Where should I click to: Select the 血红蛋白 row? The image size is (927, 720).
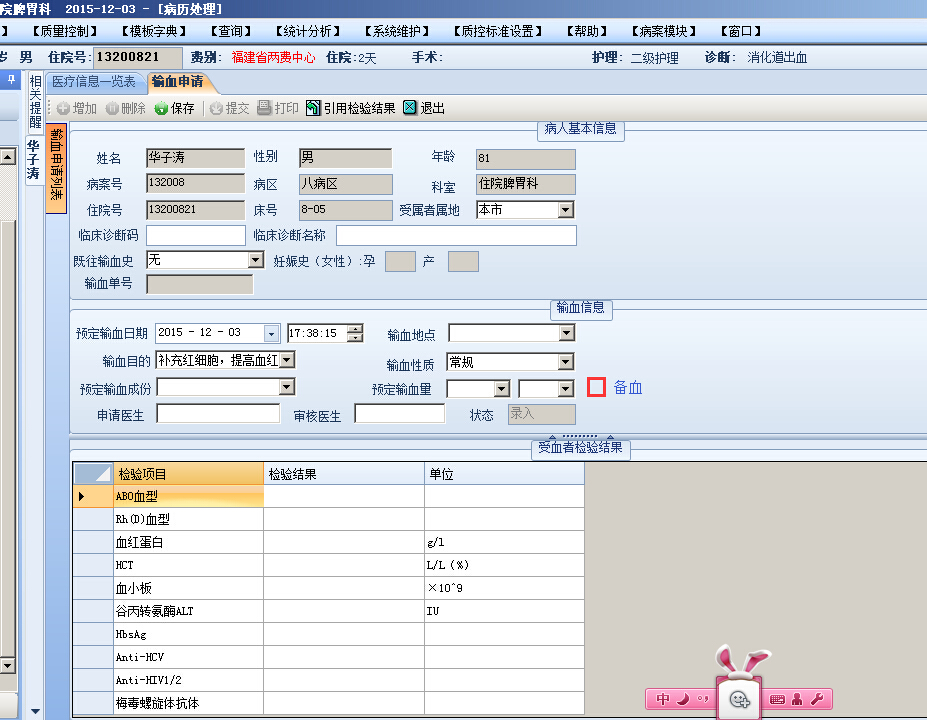329,542
